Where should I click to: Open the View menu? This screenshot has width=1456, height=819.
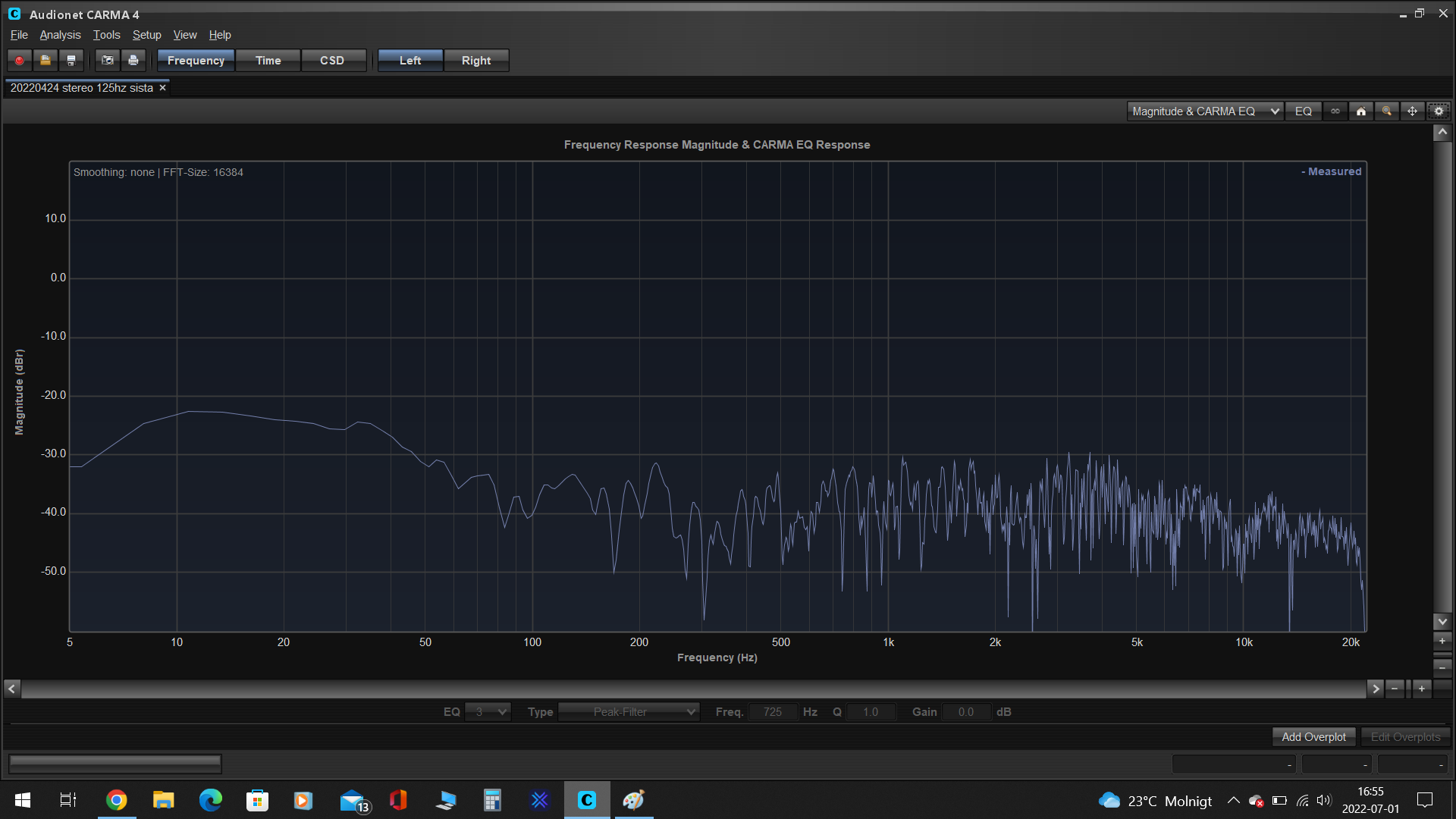click(x=184, y=35)
